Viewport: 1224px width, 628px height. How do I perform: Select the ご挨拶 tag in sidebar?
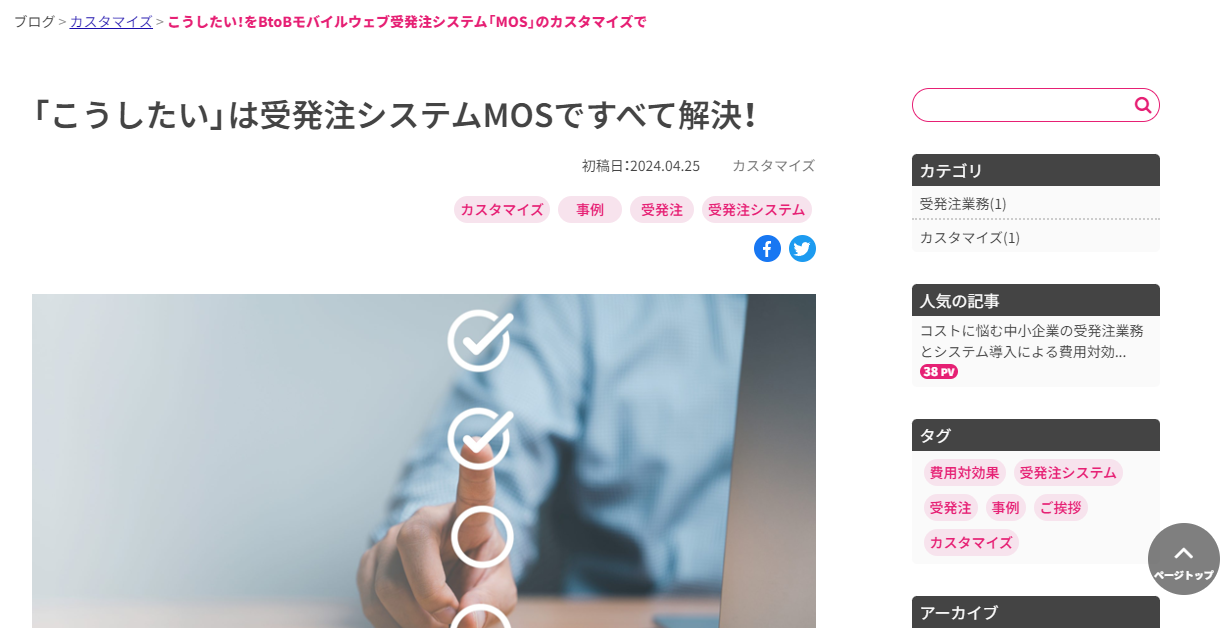tap(1060, 508)
